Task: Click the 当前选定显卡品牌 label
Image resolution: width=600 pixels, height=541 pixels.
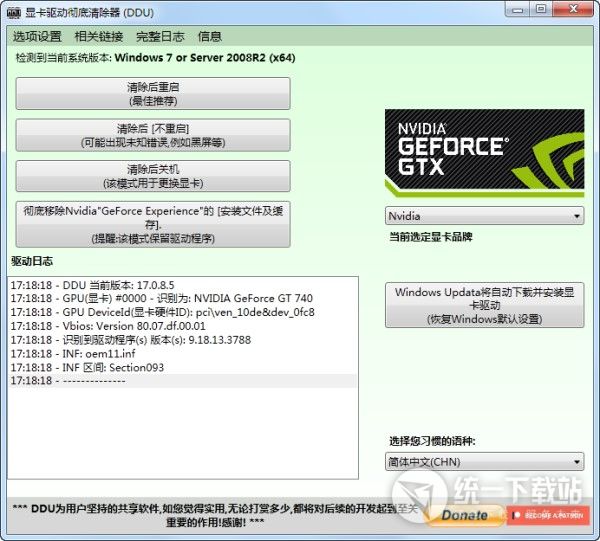Action: (430, 237)
